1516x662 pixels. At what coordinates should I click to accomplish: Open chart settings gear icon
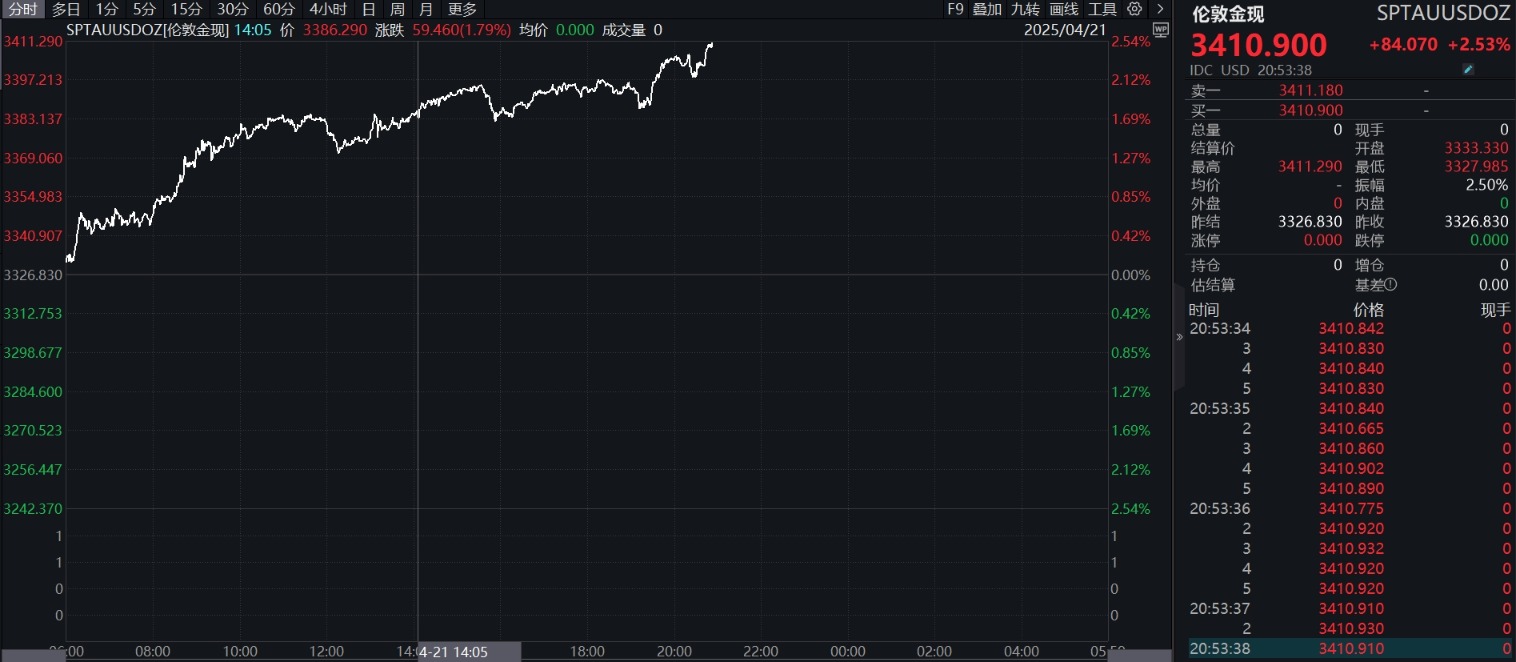(1134, 9)
